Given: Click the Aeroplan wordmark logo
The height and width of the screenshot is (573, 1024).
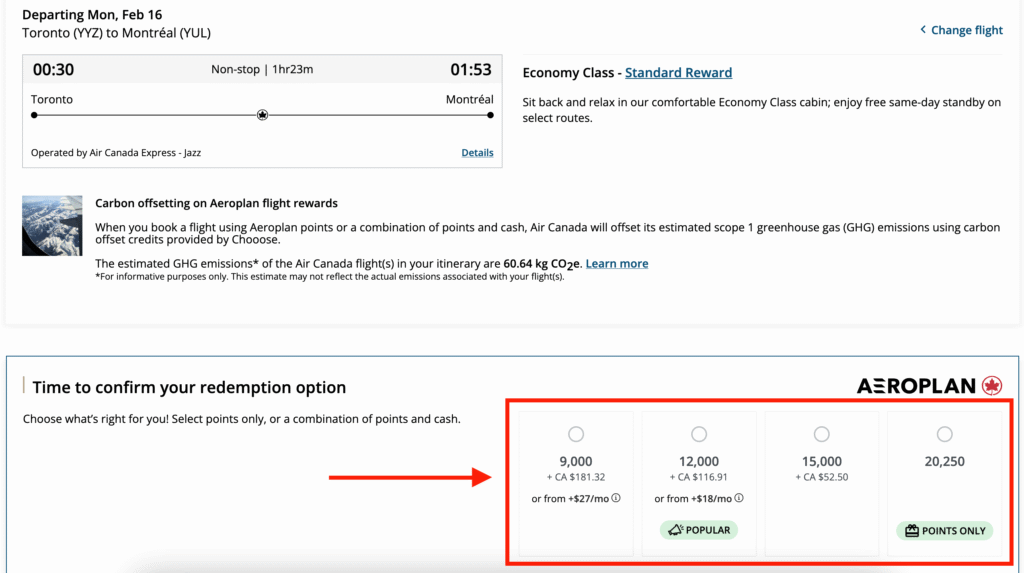Looking at the screenshot, I should [916, 386].
